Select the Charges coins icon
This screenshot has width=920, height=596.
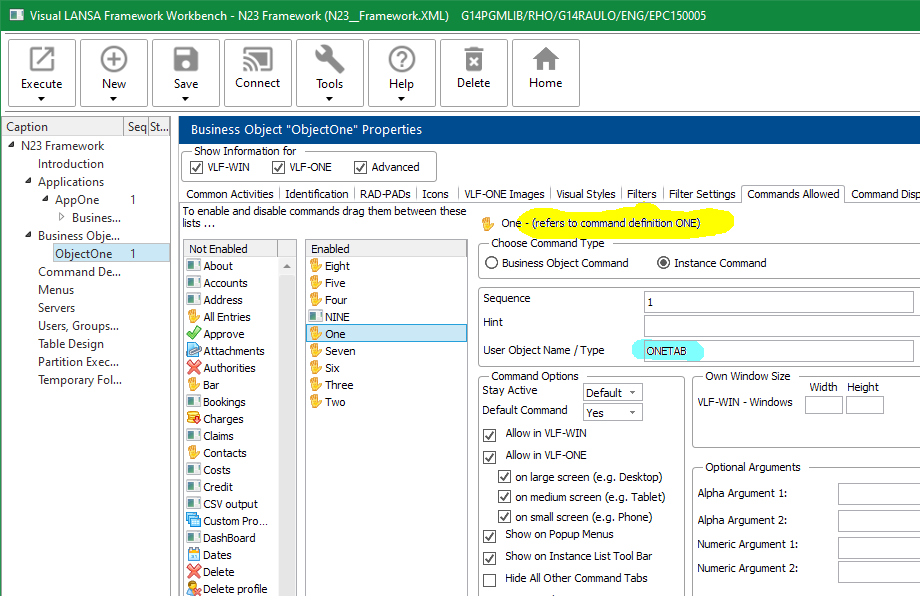coord(194,418)
